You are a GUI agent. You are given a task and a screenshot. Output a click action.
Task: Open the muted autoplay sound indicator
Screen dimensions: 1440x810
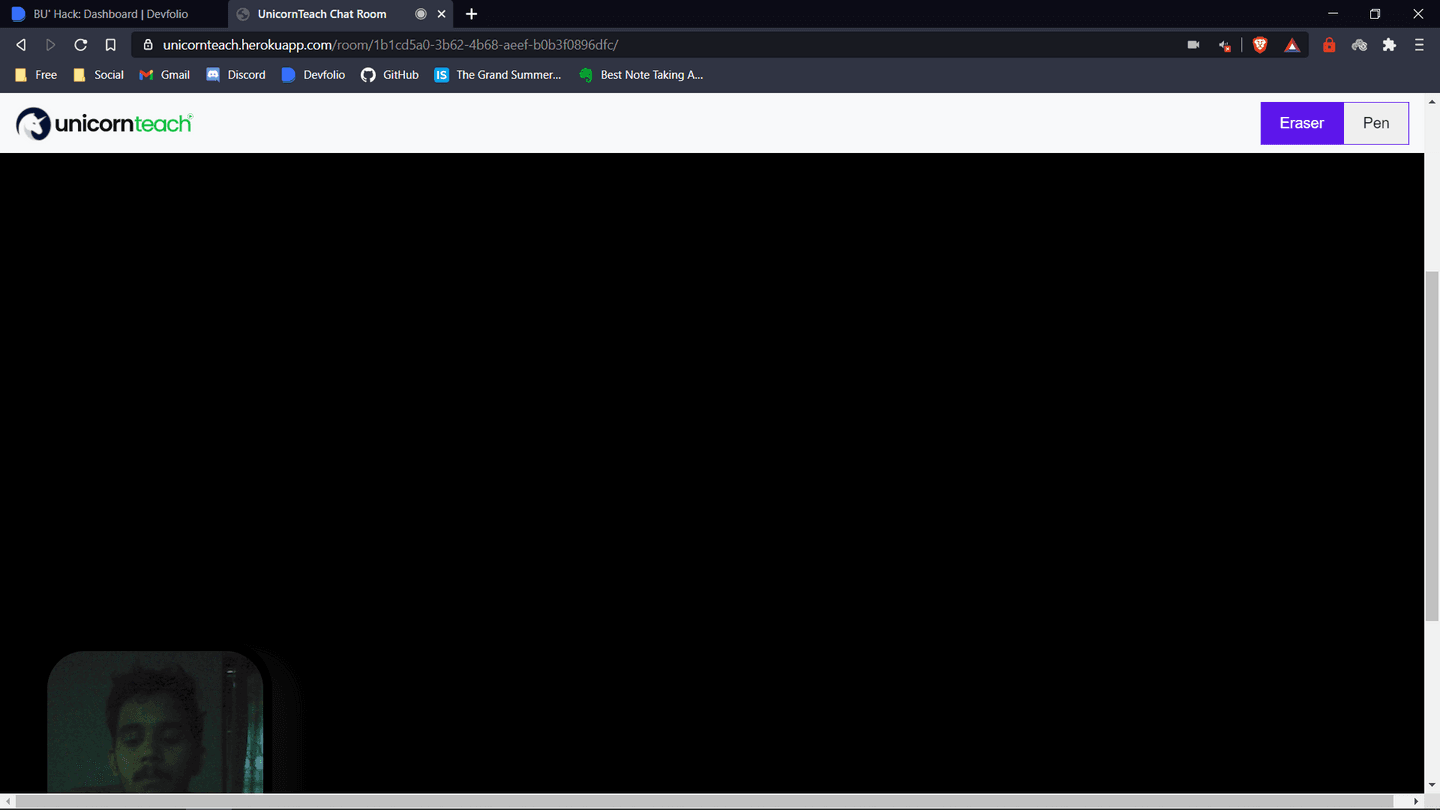[1224, 45]
